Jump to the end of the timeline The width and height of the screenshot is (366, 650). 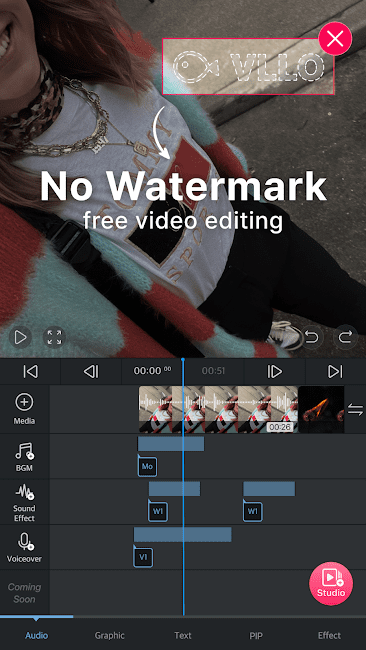(335, 371)
